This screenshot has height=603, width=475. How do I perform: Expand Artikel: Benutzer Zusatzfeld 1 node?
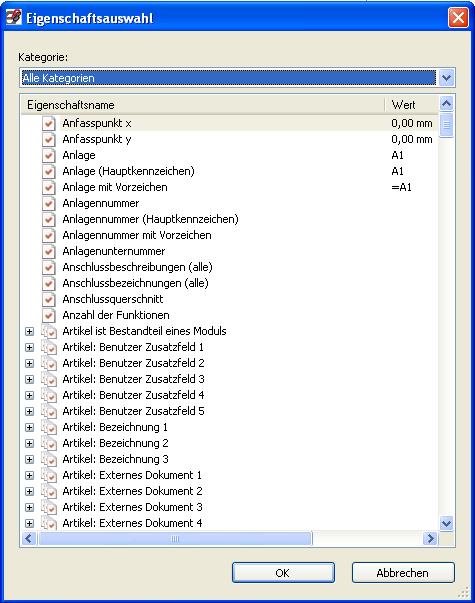(30, 348)
